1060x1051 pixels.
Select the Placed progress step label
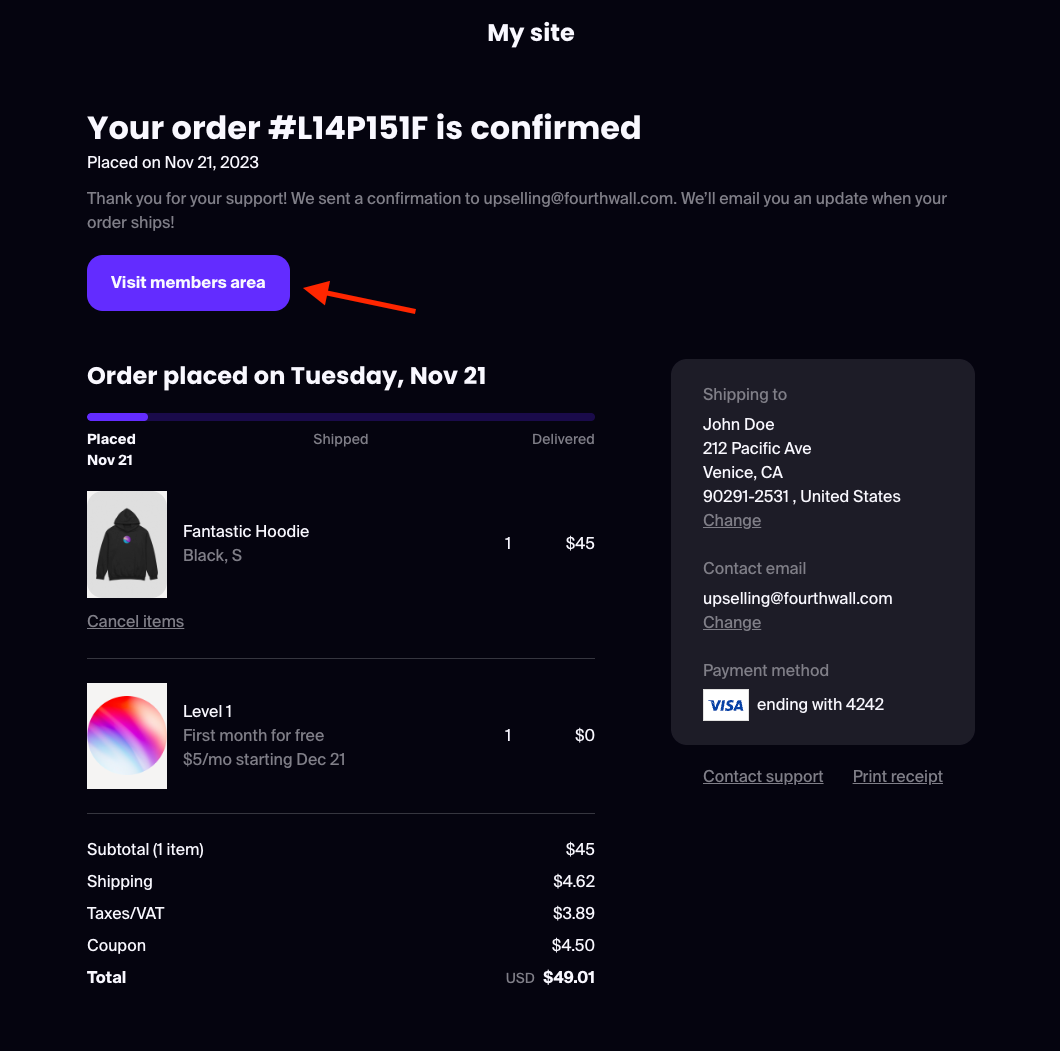111,439
